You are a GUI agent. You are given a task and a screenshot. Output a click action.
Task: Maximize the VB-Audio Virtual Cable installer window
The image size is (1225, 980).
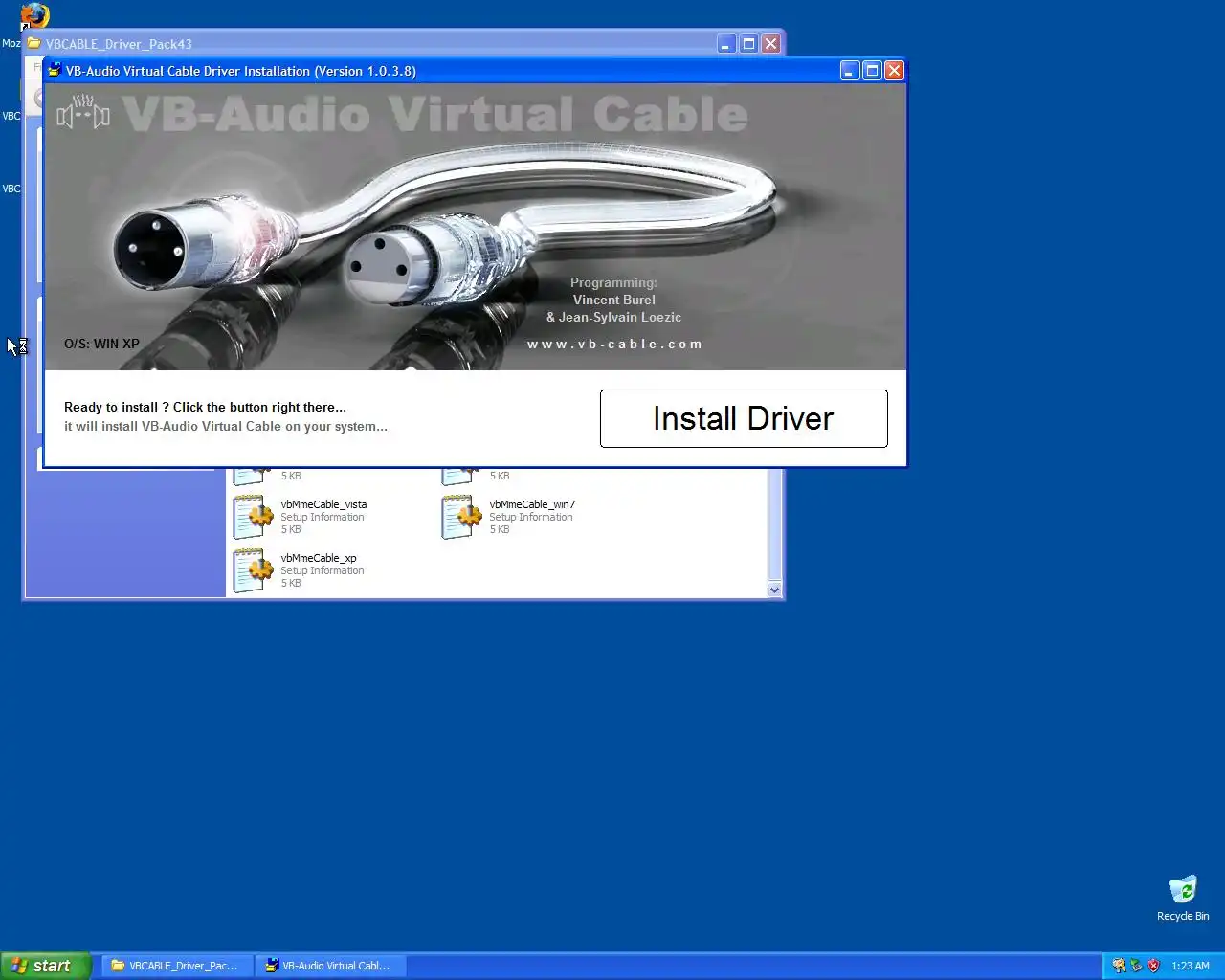tap(872, 70)
